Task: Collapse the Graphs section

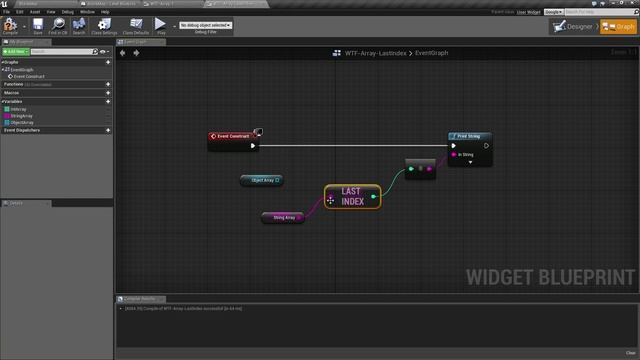Action: [x=2, y=62]
